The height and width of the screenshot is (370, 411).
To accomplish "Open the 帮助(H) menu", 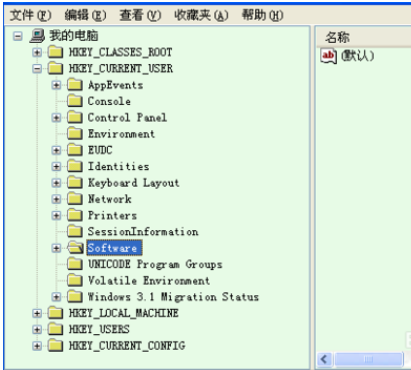I will pyautogui.click(x=262, y=15).
